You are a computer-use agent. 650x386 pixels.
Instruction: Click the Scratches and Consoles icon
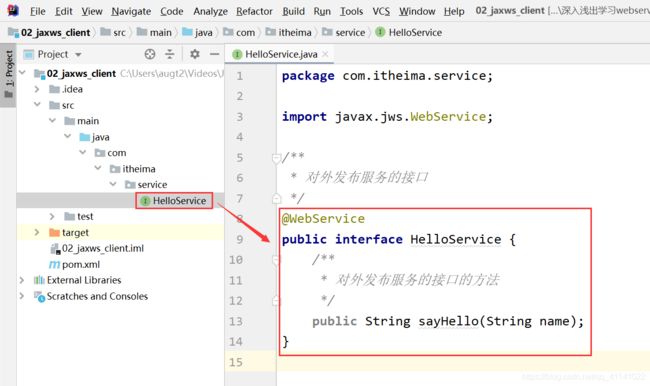(x=39, y=296)
